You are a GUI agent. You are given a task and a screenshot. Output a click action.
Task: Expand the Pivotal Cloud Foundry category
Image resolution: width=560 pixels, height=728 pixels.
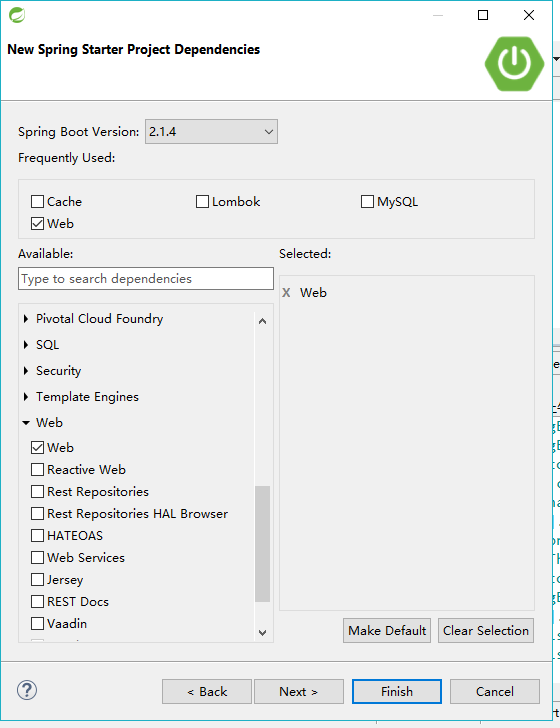tap(26, 319)
